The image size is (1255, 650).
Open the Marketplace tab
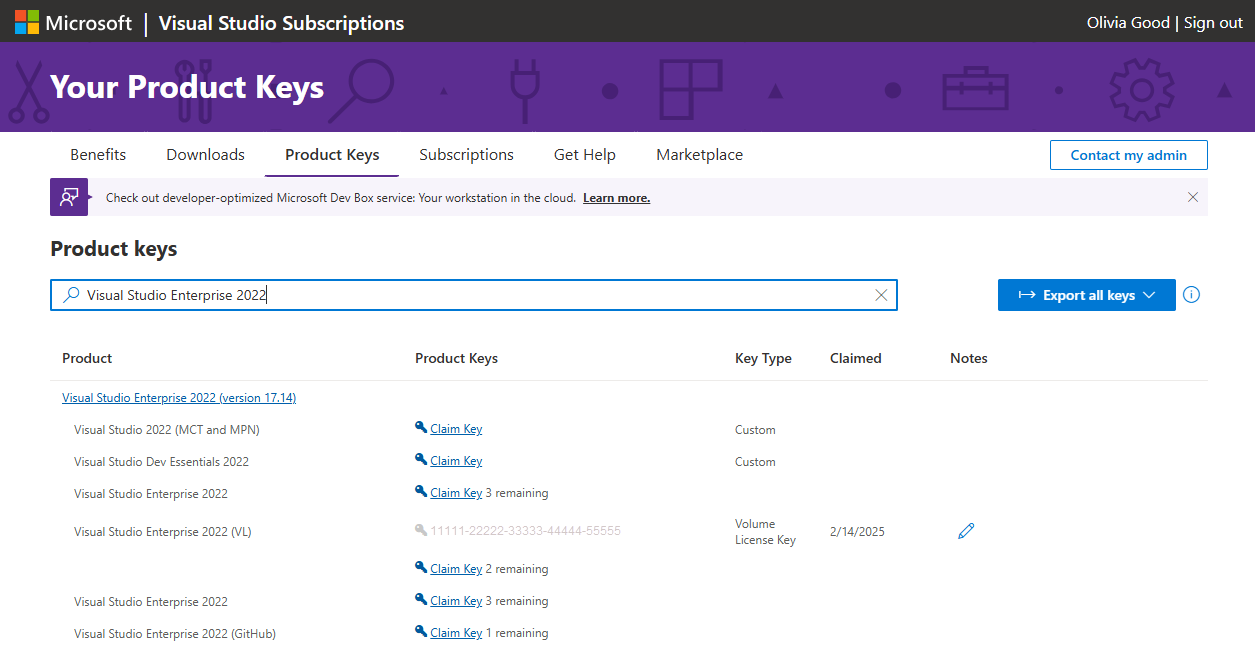coord(700,155)
